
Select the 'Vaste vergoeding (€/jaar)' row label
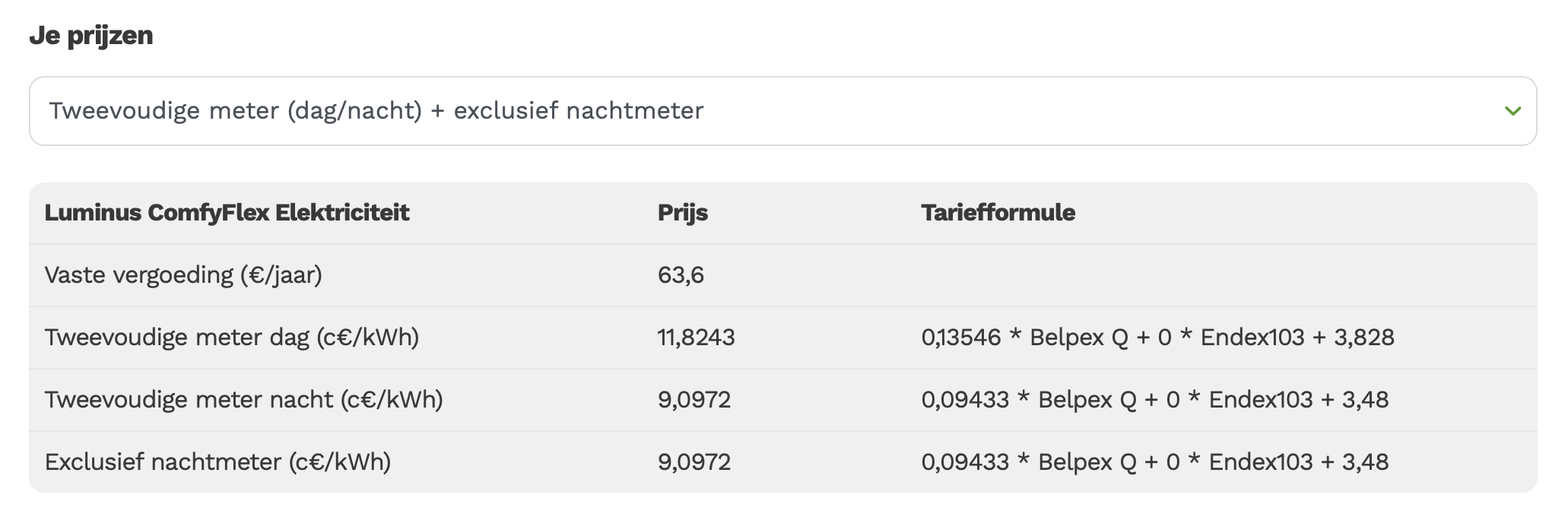pyautogui.click(x=183, y=275)
